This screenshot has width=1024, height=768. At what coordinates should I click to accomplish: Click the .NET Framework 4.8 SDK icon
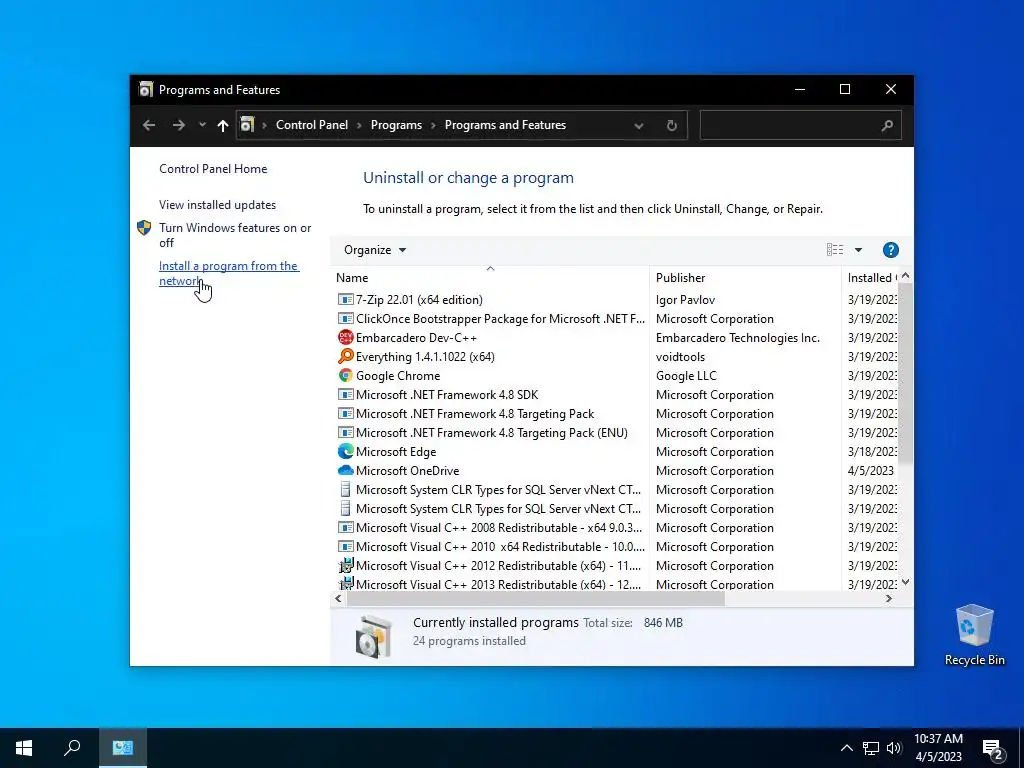[345, 394]
